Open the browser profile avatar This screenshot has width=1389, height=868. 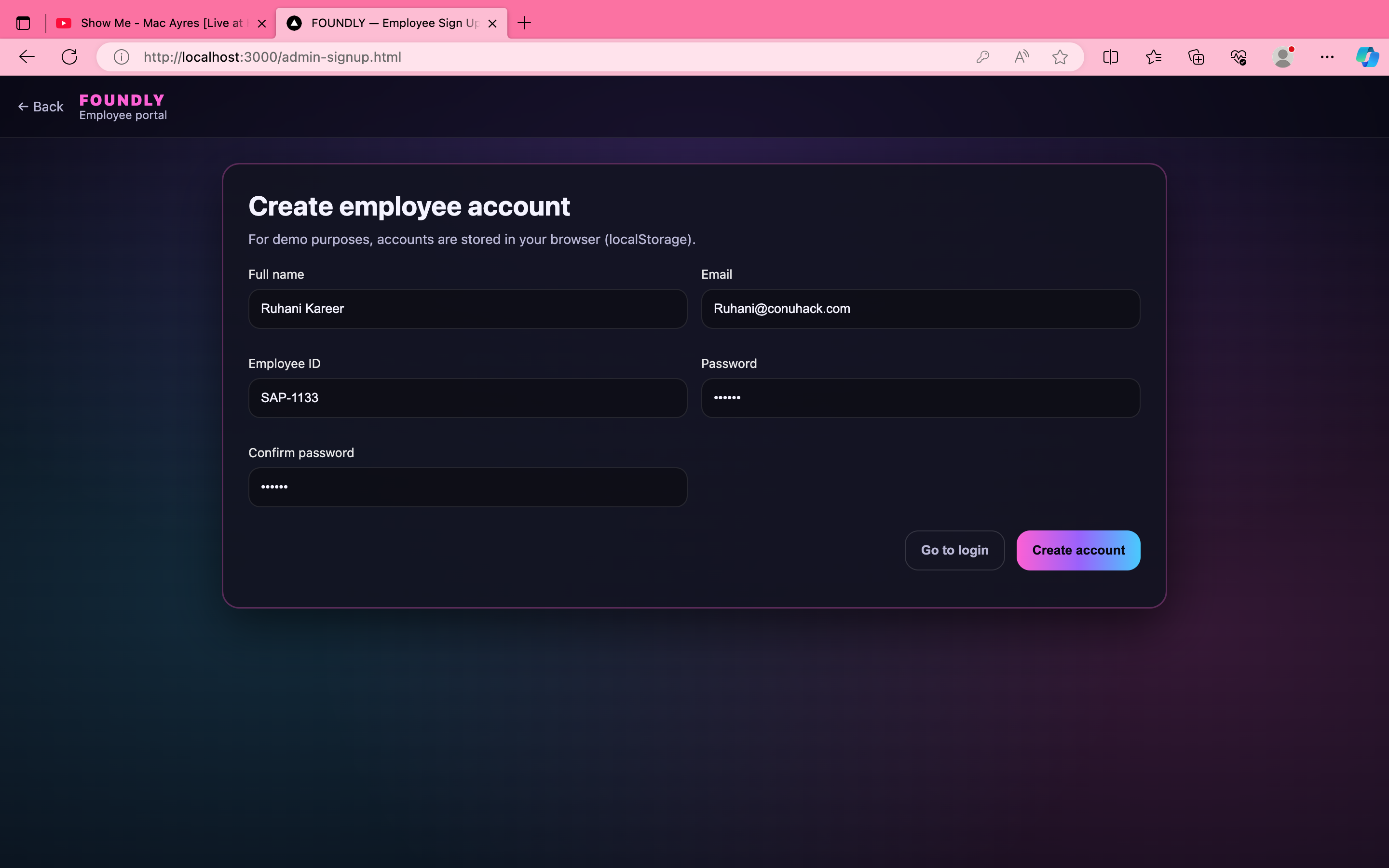[1282, 57]
